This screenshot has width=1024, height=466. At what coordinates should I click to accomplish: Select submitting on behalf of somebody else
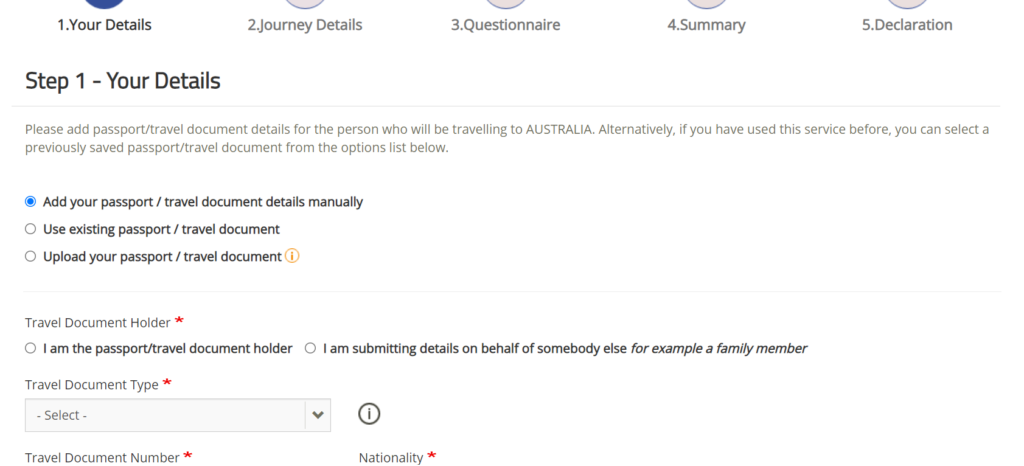[310, 349]
